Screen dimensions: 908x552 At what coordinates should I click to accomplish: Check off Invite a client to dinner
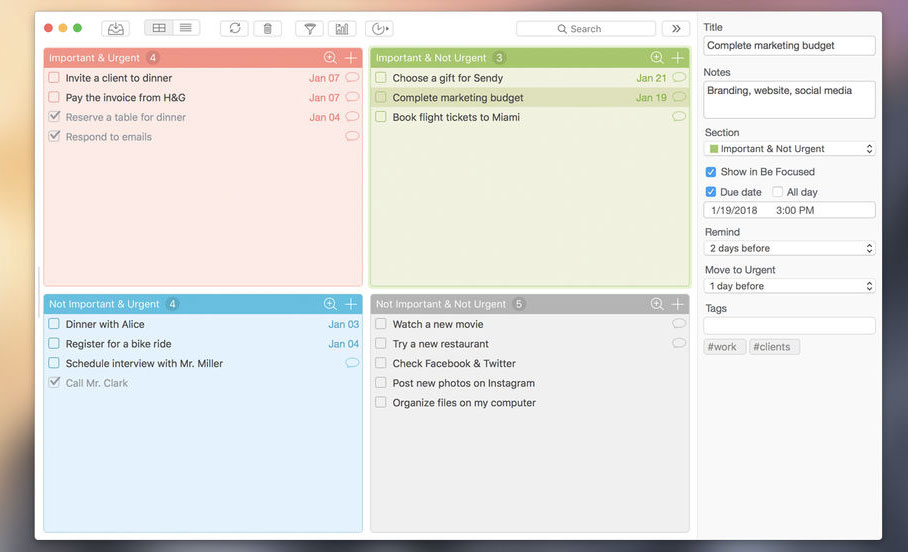coord(54,77)
